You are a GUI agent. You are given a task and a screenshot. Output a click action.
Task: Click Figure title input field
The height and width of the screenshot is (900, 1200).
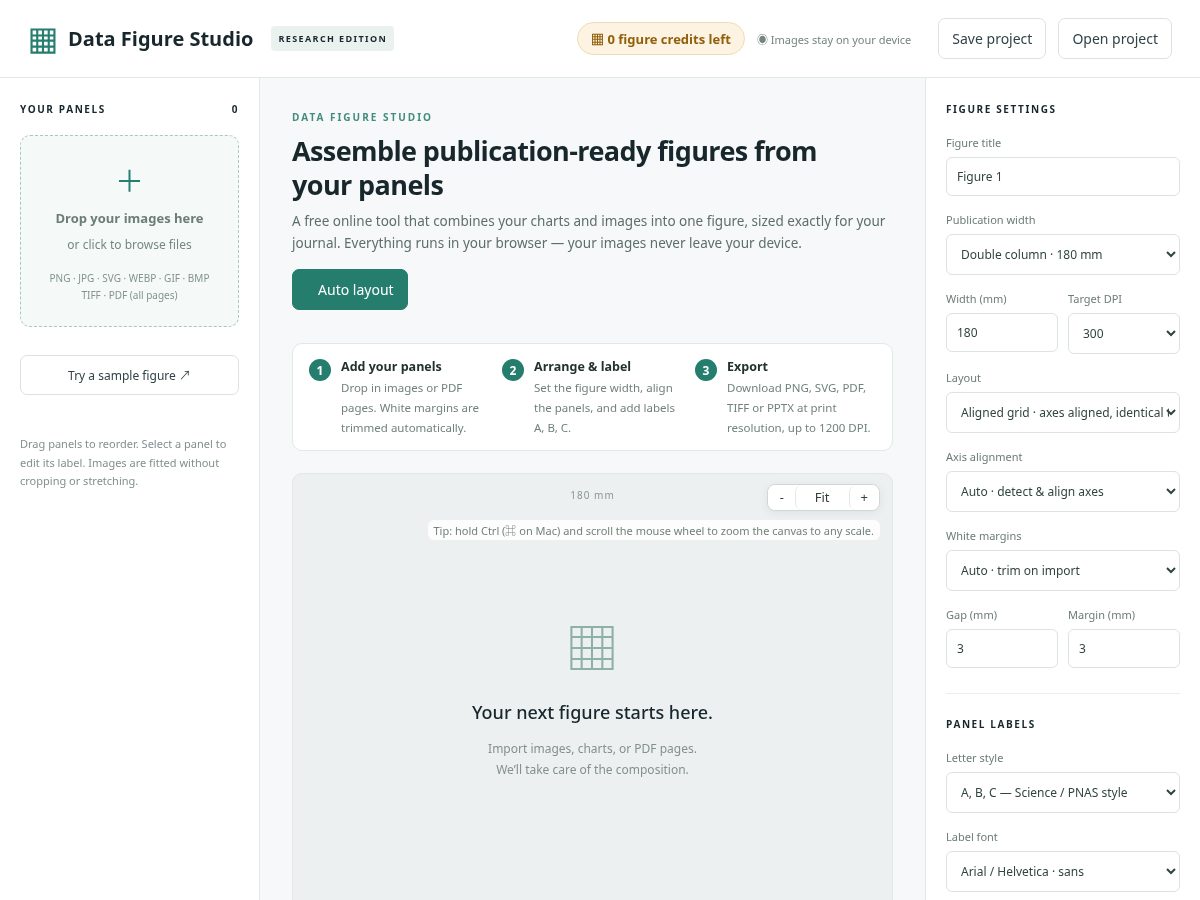click(1063, 176)
